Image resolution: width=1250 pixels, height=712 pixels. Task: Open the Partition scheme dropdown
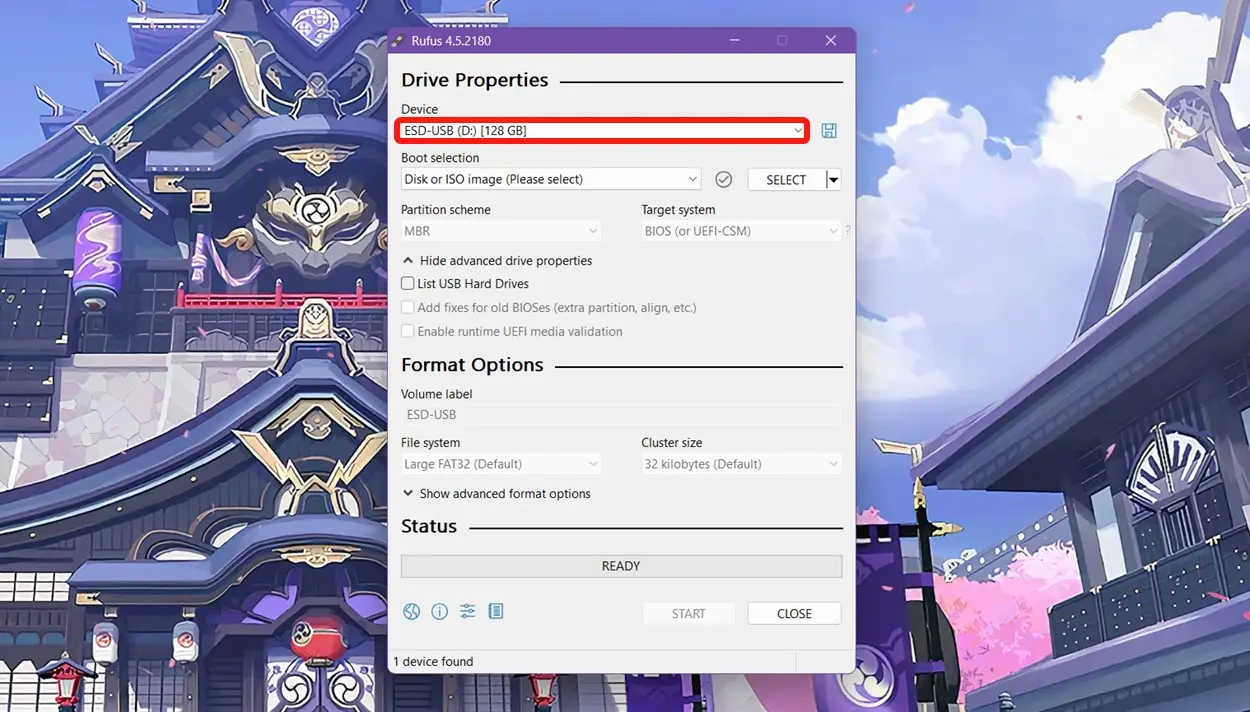[500, 230]
